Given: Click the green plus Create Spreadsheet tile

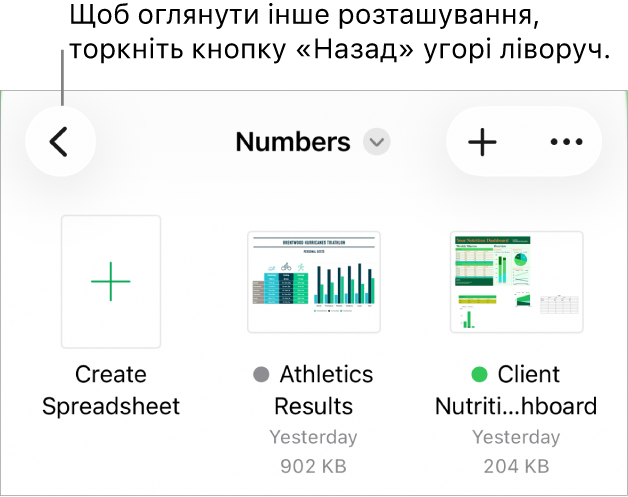Looking at the screenshot, I should [111, 282].
